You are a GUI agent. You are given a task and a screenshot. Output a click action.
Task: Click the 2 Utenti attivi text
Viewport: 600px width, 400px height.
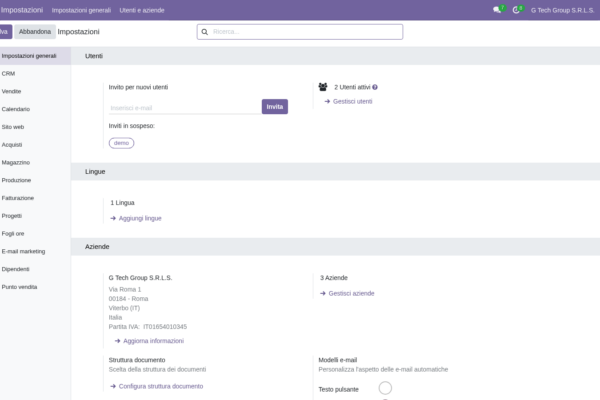(352, 87)
